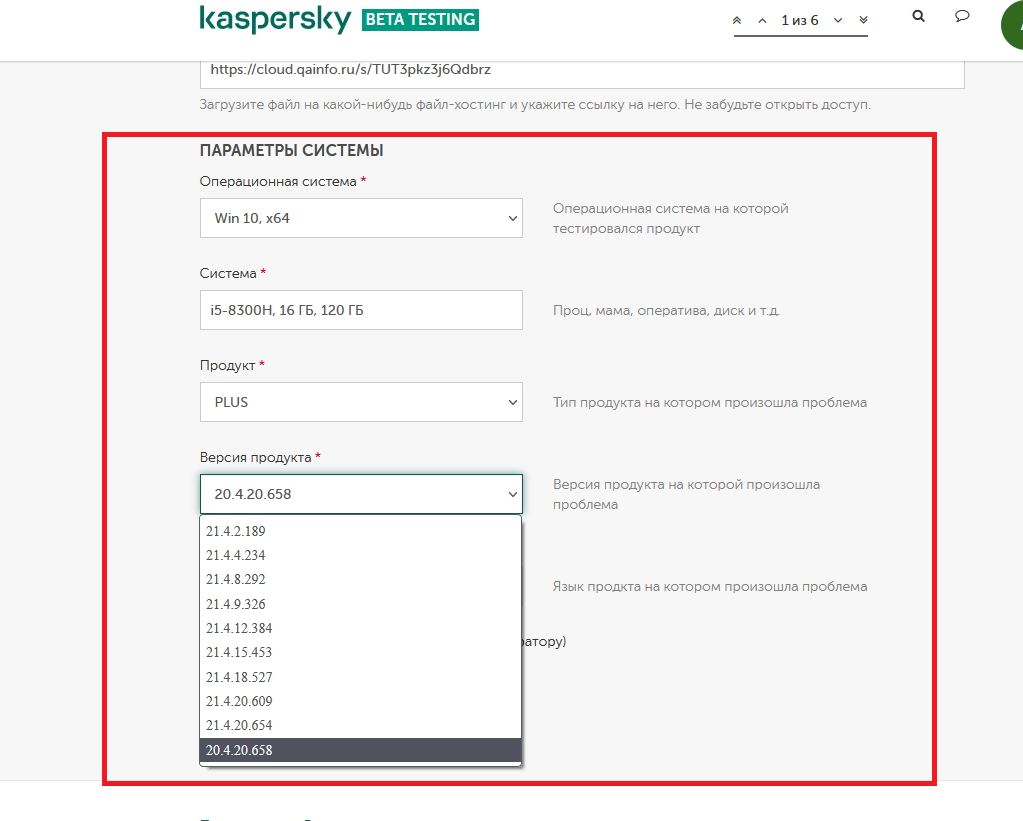Select version 21.4.9.326

point(361,604)
